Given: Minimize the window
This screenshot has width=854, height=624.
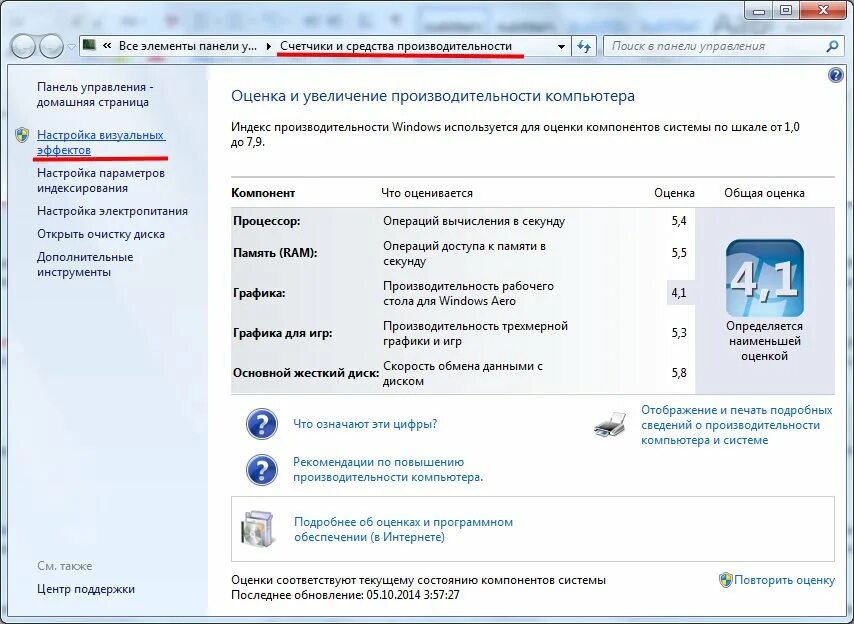Looking at the screenshot, I should [759, 11].
